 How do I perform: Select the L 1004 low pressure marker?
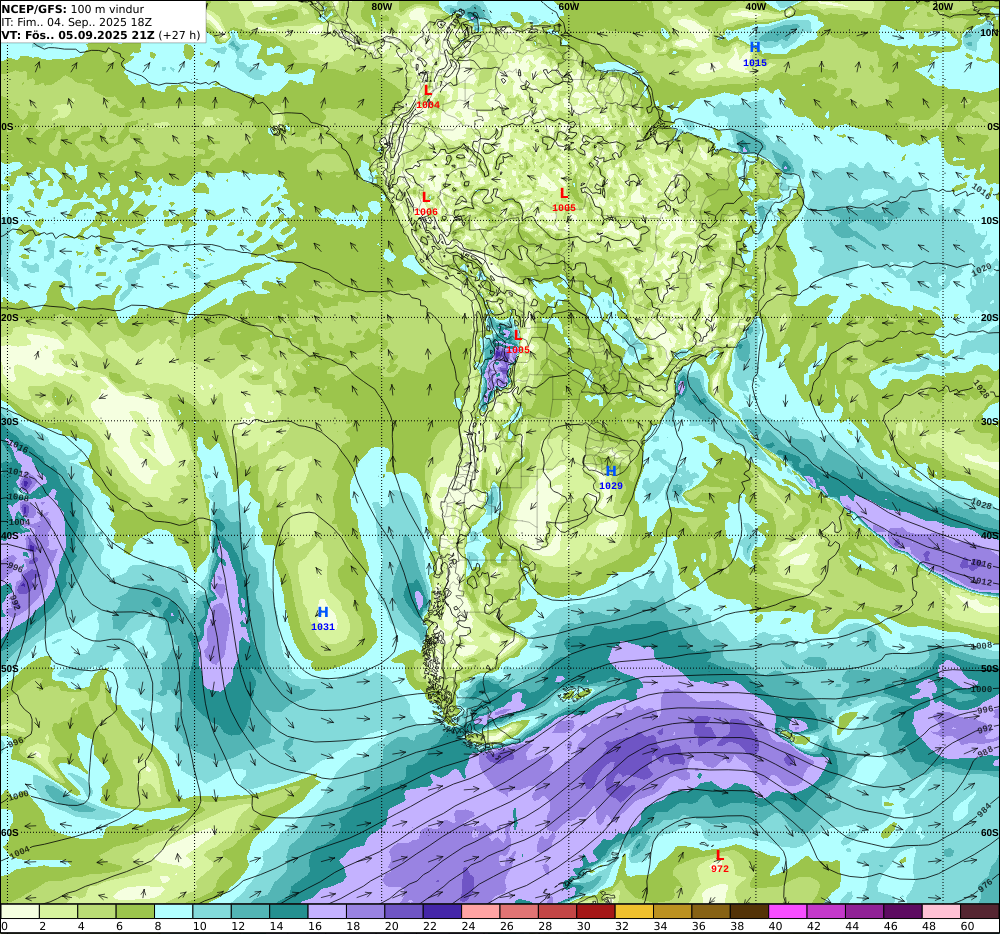pyautogui.click(x=428, y=96)
